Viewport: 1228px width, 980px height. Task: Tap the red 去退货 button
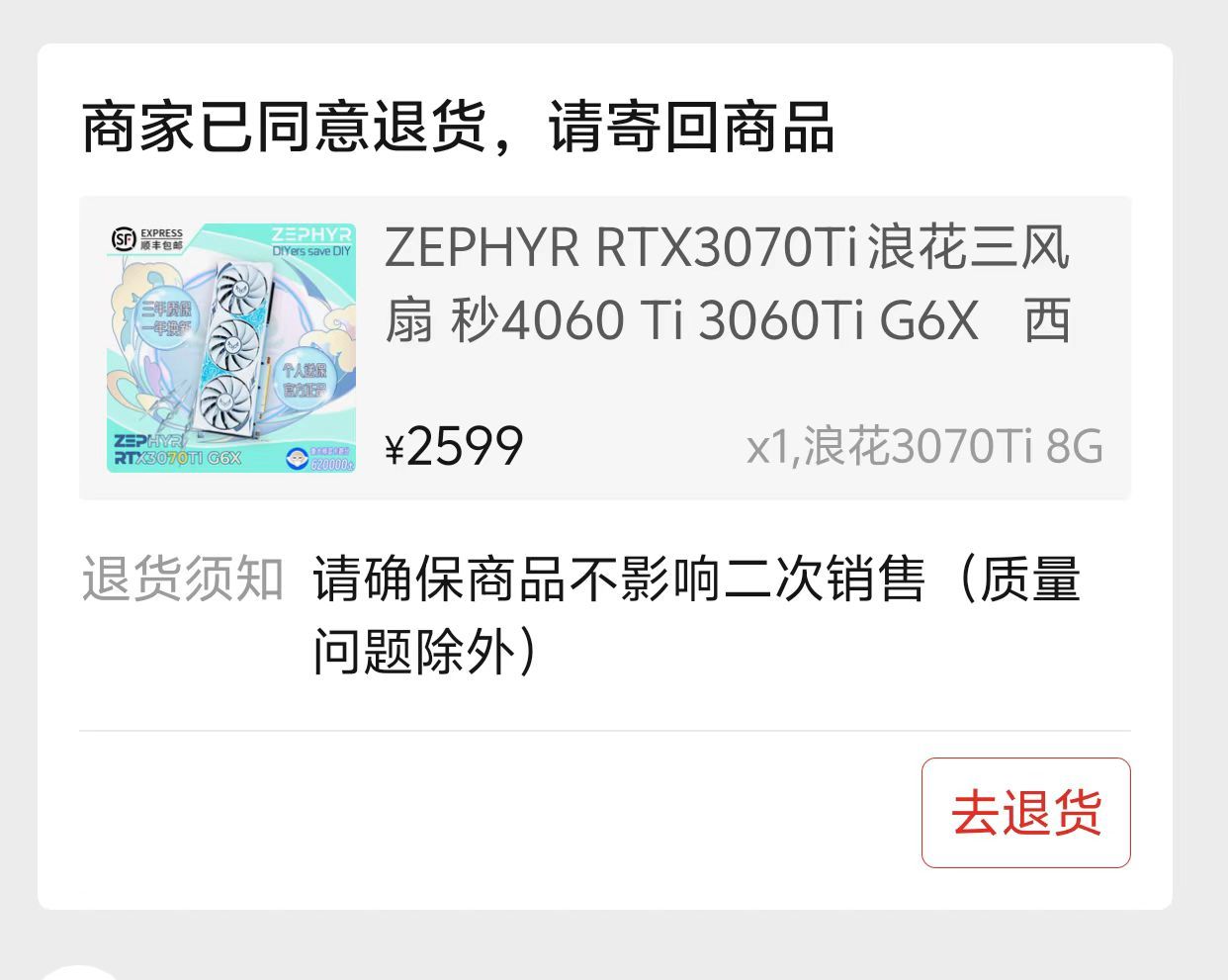(1025, 813)
